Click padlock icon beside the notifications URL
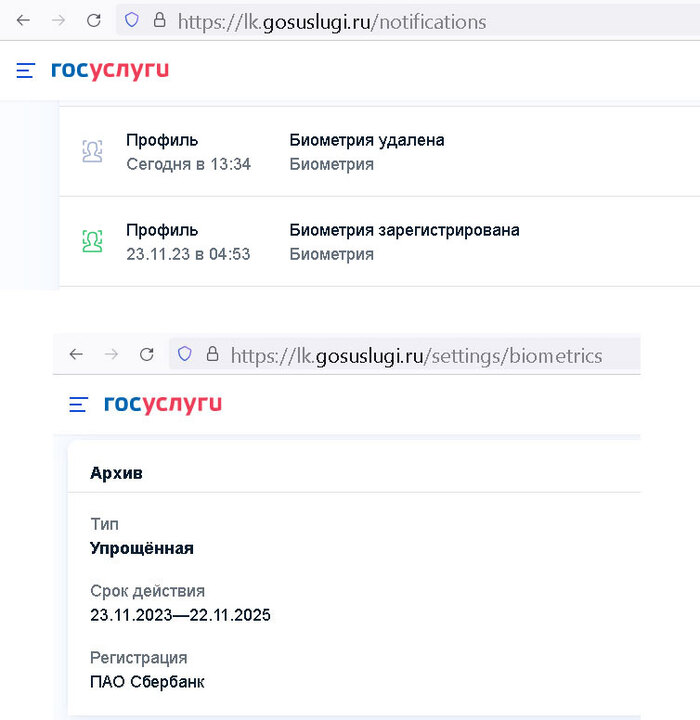Viewport: 700px width, 720px height. [158, 20]
